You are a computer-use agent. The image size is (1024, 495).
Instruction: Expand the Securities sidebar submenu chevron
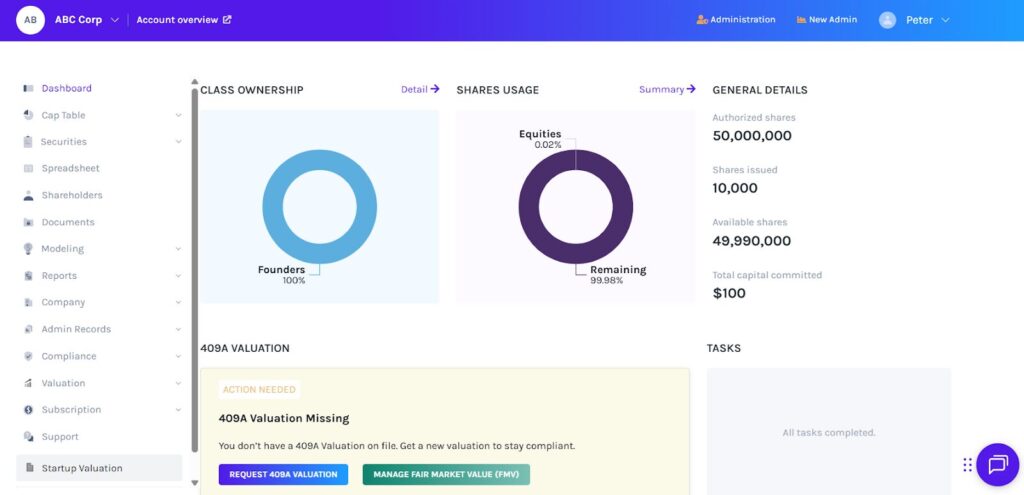(178, 142)
